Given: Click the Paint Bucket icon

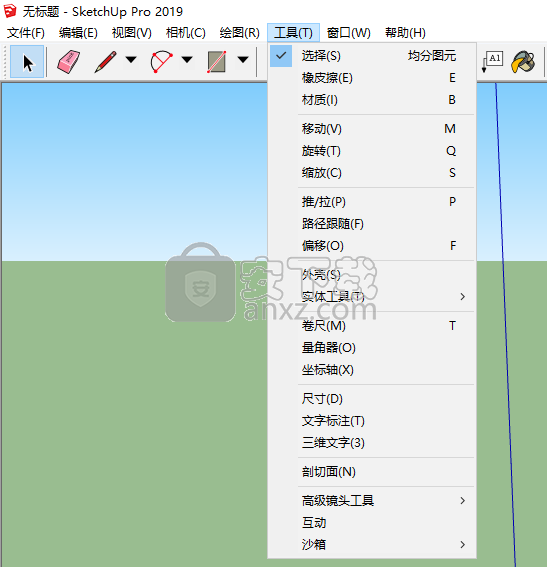Looking at the screenshot, I should click(523, 61).
